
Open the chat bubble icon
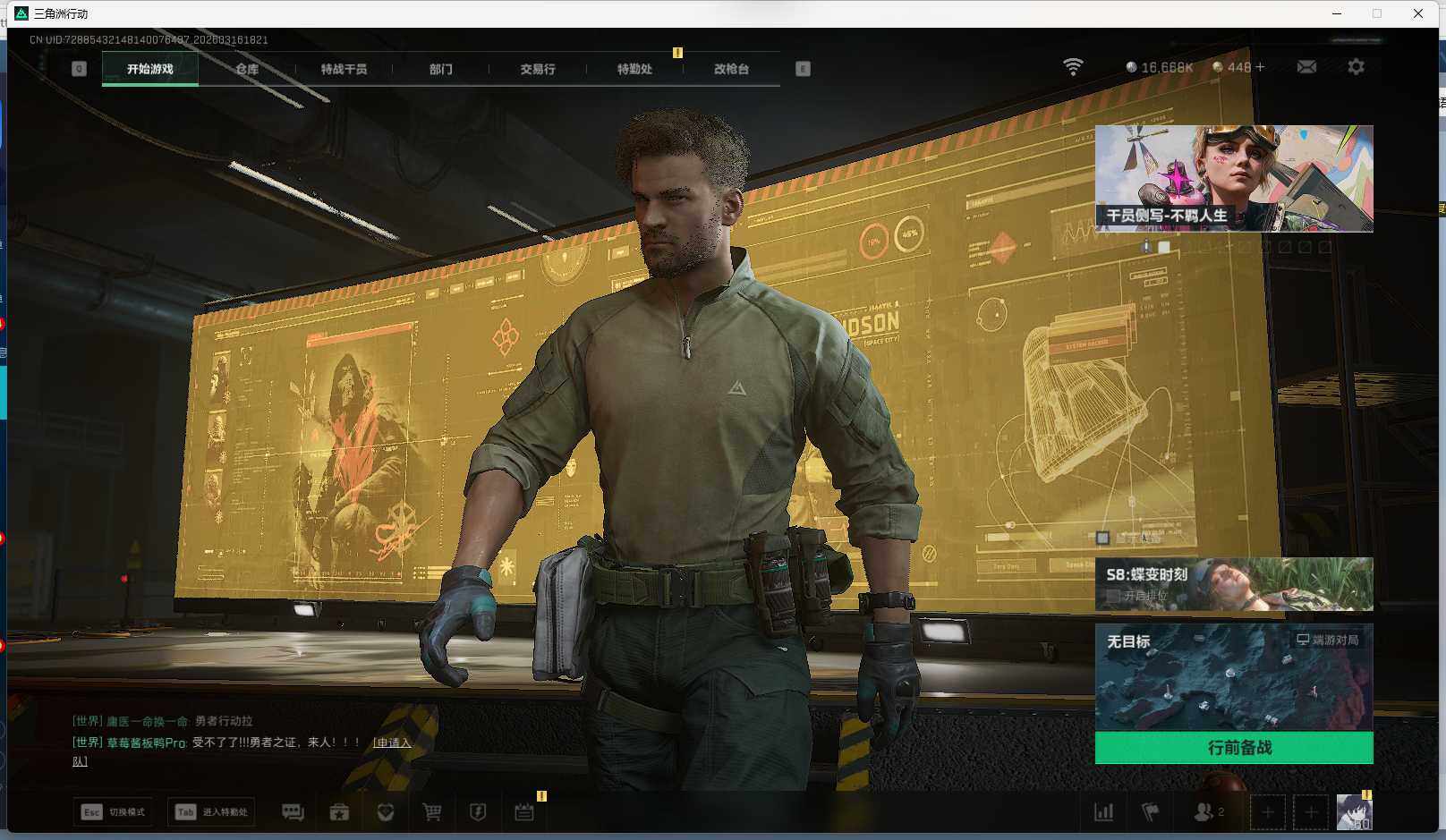[293, 812]
